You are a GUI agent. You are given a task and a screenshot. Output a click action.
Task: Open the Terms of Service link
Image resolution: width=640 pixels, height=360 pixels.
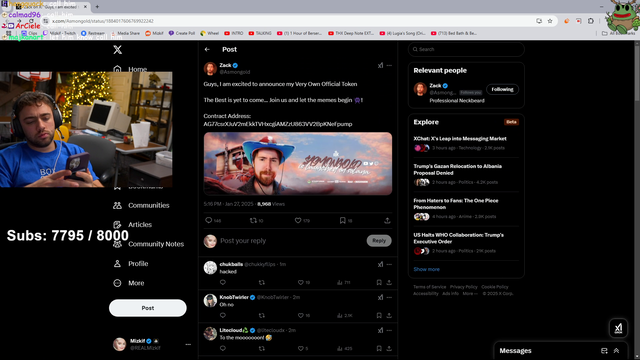[429, 287]
